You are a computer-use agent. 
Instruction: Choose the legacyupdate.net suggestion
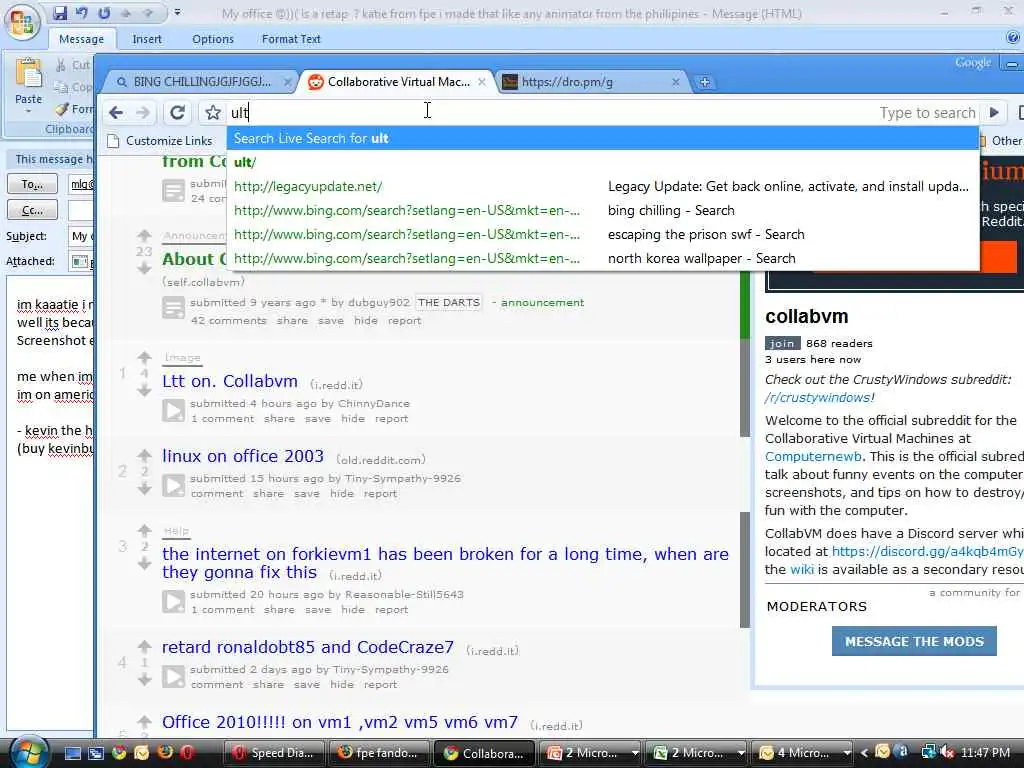tap(603, 187)
